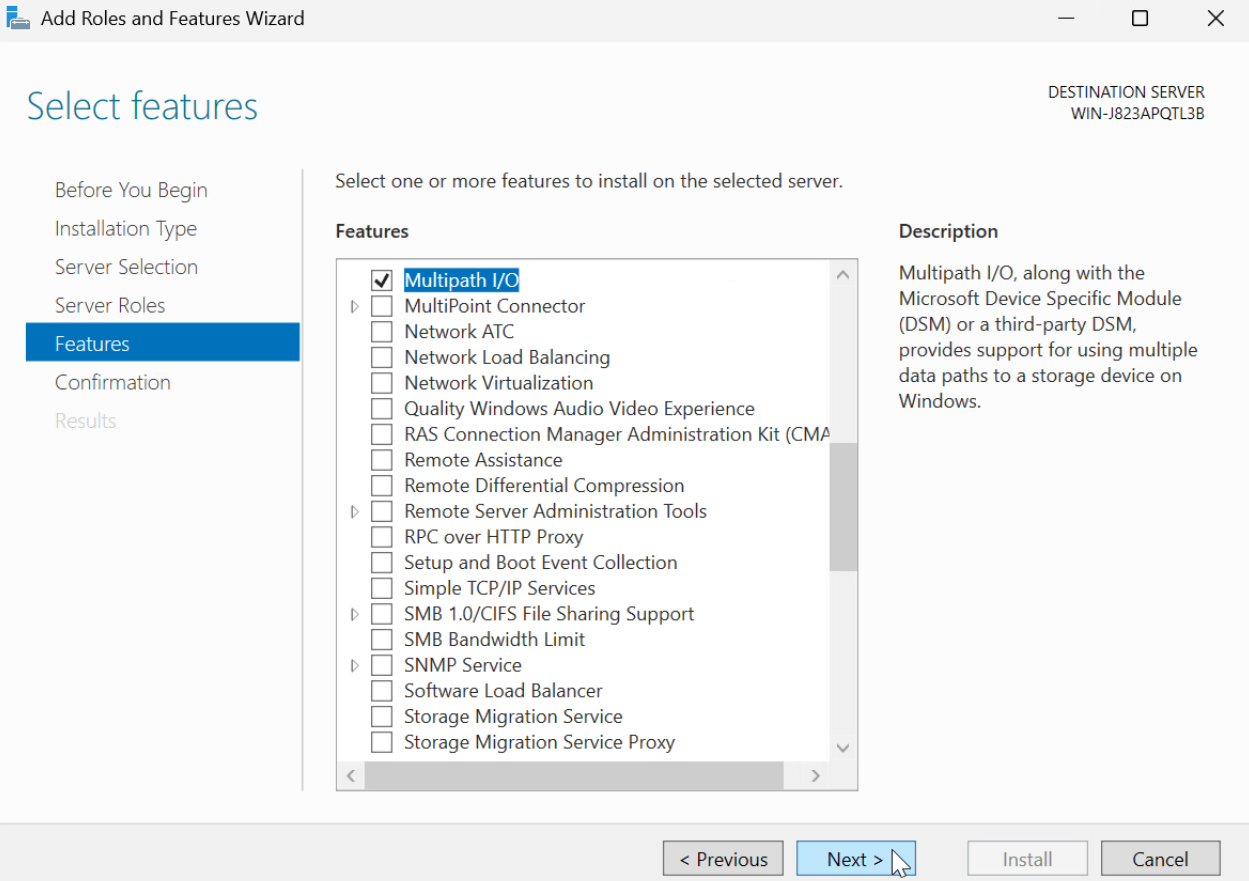The height and width of the screenshot is (881, 1249).
Task: Maximize the wizard window
Action: click(1139, 18)
